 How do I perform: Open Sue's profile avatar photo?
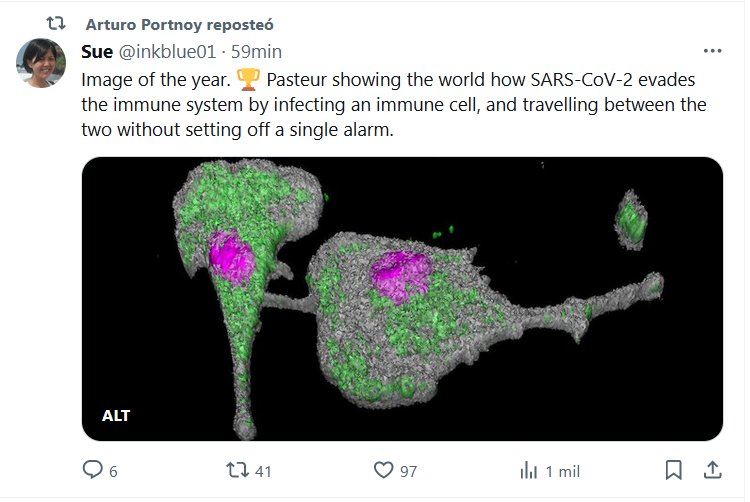41,64
